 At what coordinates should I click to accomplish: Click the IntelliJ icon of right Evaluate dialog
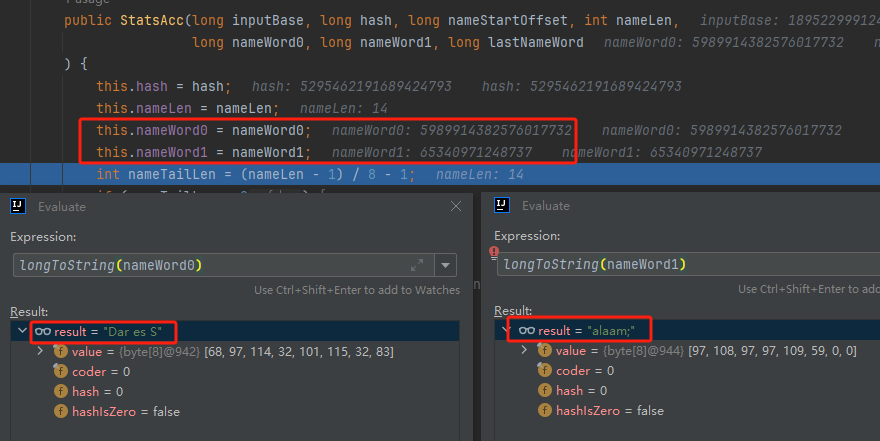[502, 205]
